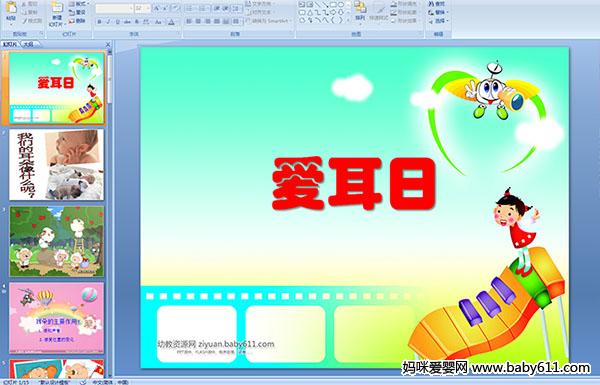This screenshot has height=385, width=600.
Task: Toggle Italic formatting
Action: pos(108,22)
